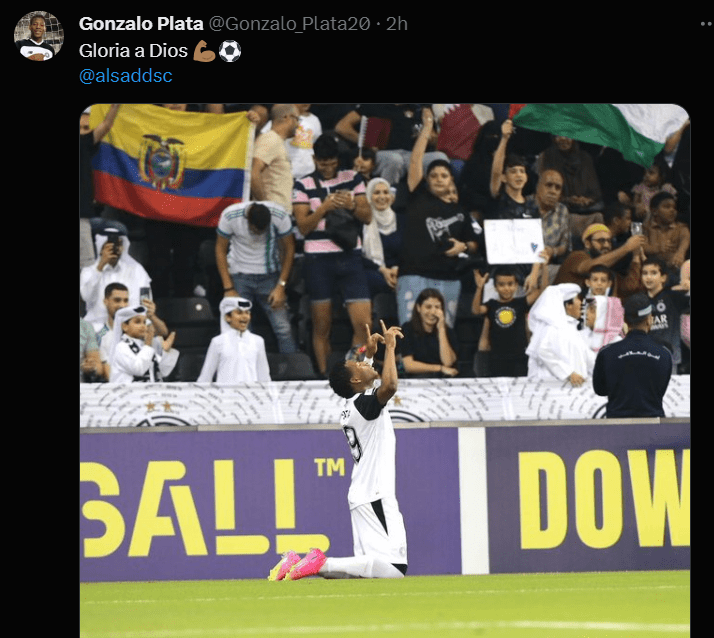The width and height of the screenshot is (714, 638).
Task: Click the TM symbol on the banner
Action: pos(329,468)
